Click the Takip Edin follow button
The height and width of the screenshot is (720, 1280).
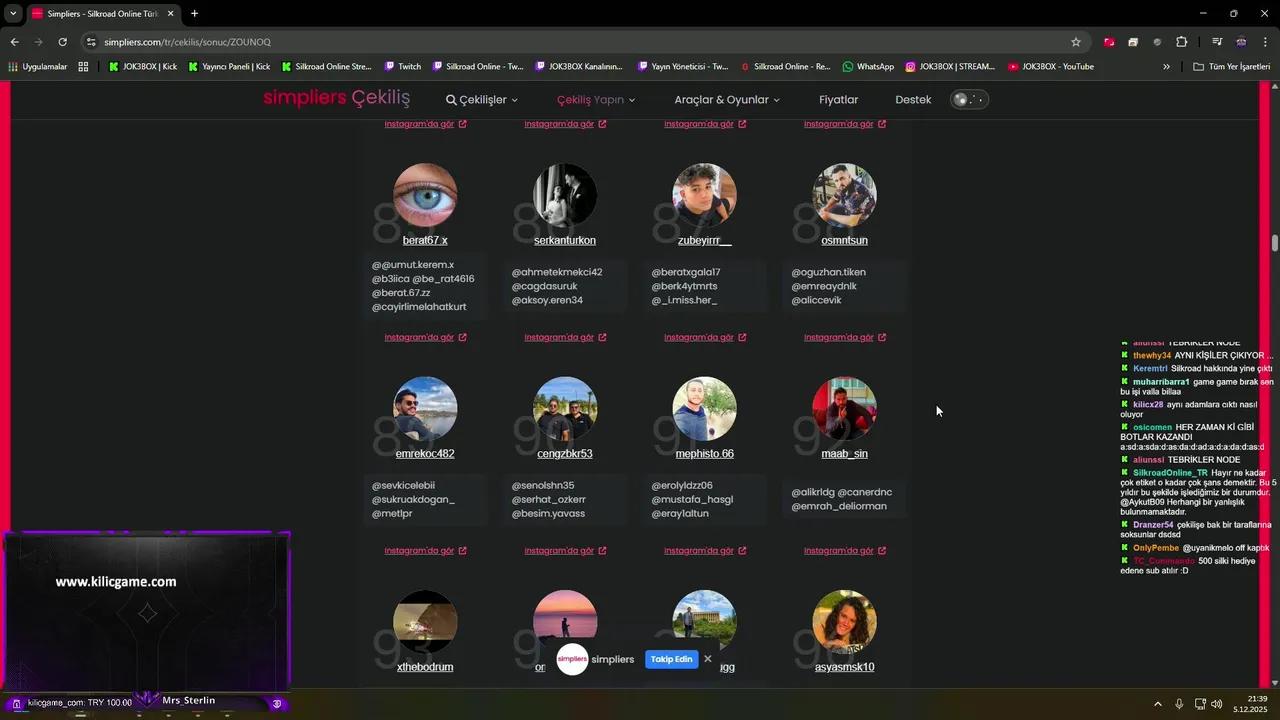coord(672,659)
